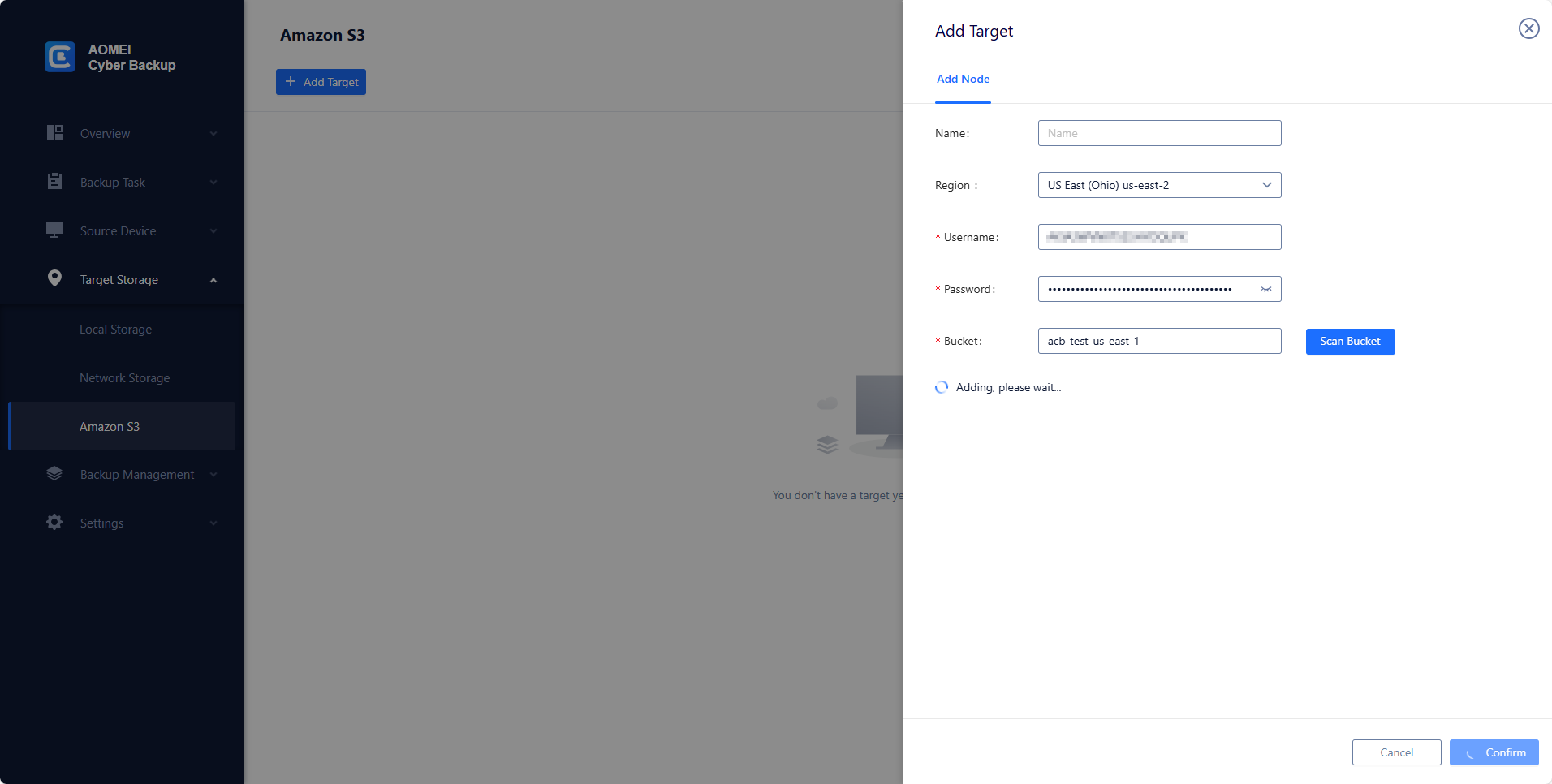Click the Add Target panel title

[x=973, y=31]
